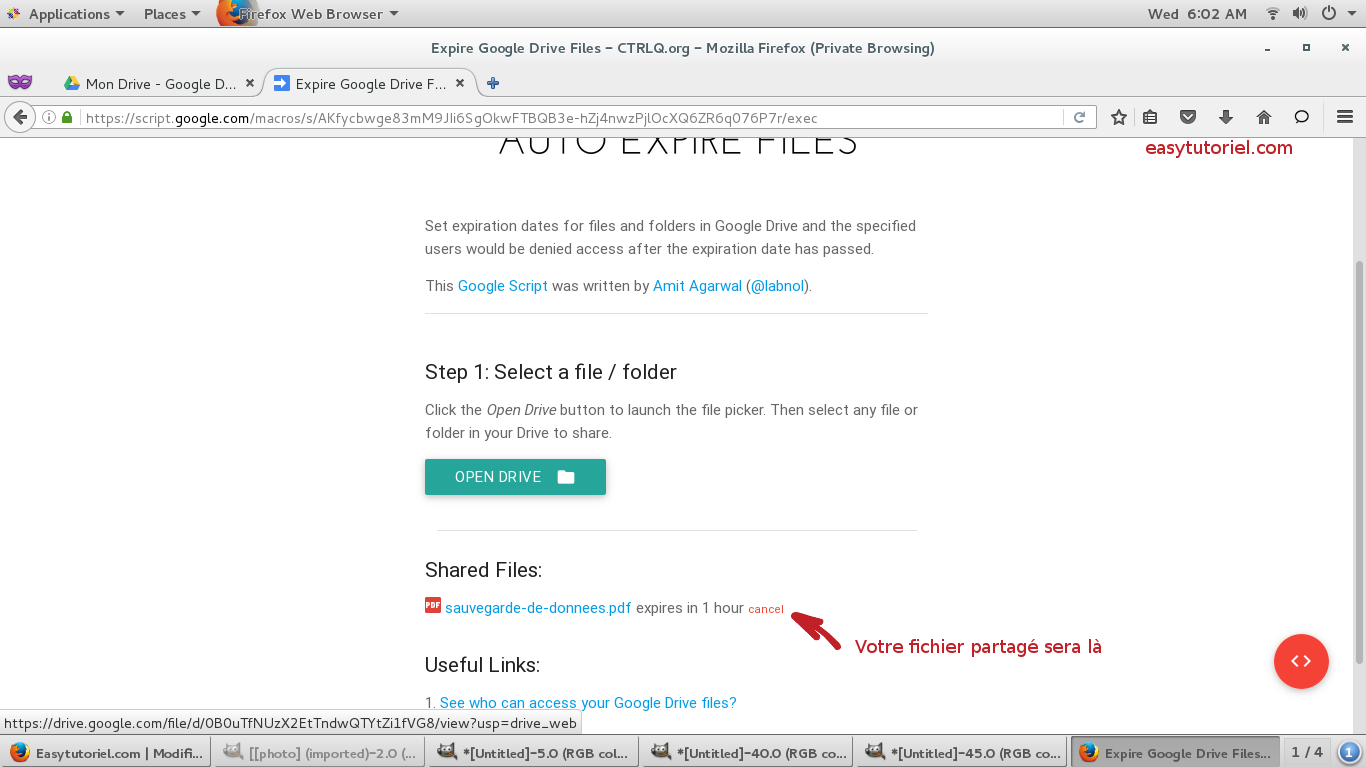Click the 'Useful Links:' heading
This screenshot has height=768, width=1366.
482,665
